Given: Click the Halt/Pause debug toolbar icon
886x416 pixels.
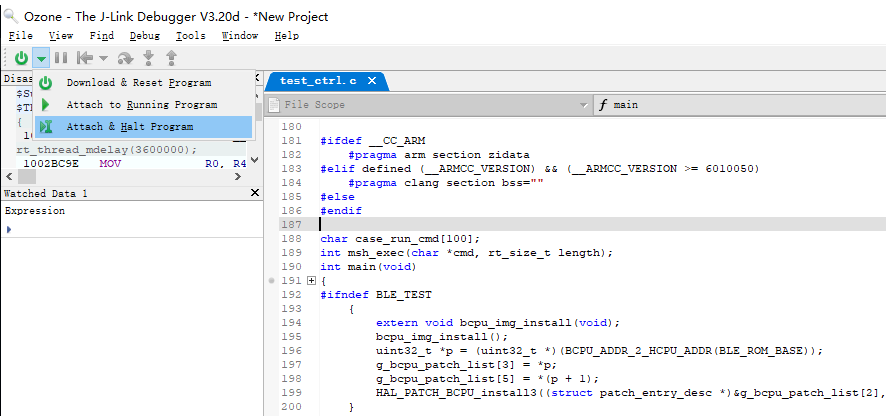Looking at the screenshot, I should (61, 58).
